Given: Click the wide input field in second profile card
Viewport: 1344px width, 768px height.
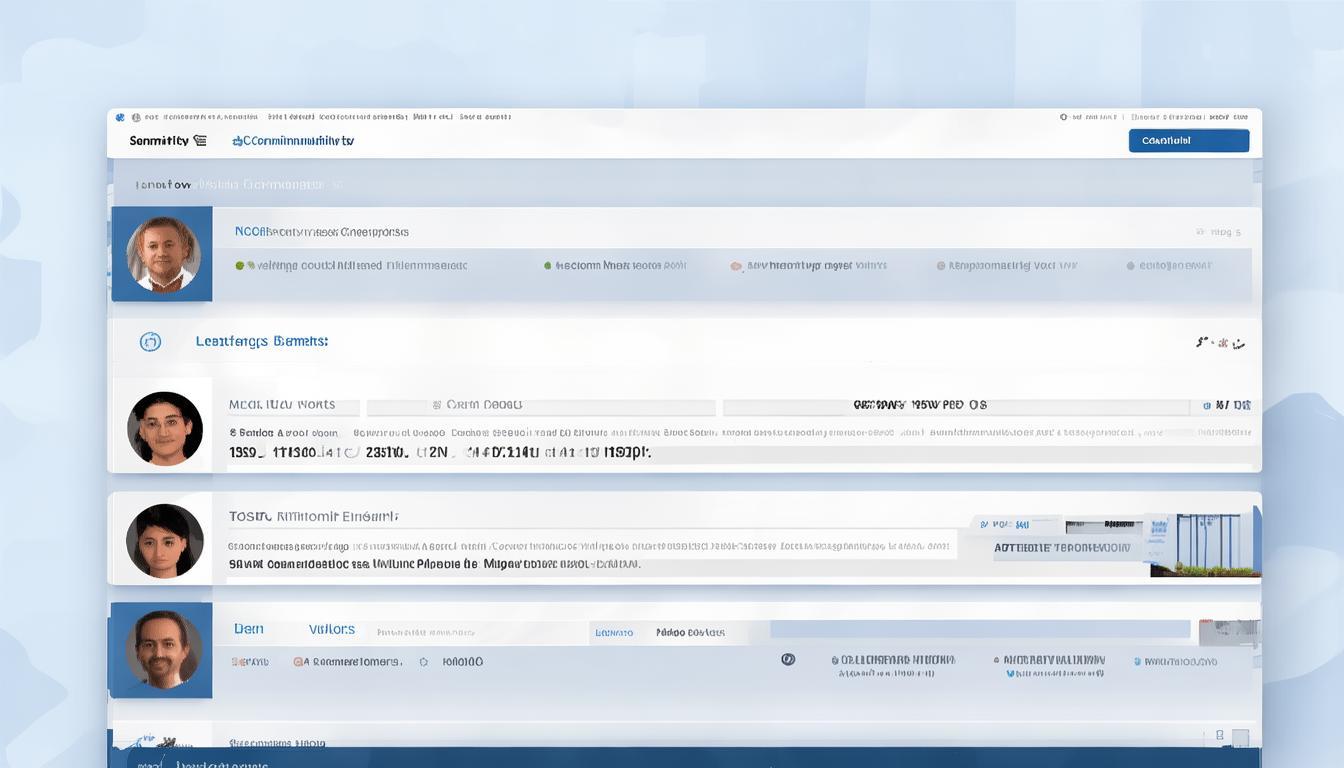Looking at the screenshot, I should click(x=540, y=406).
